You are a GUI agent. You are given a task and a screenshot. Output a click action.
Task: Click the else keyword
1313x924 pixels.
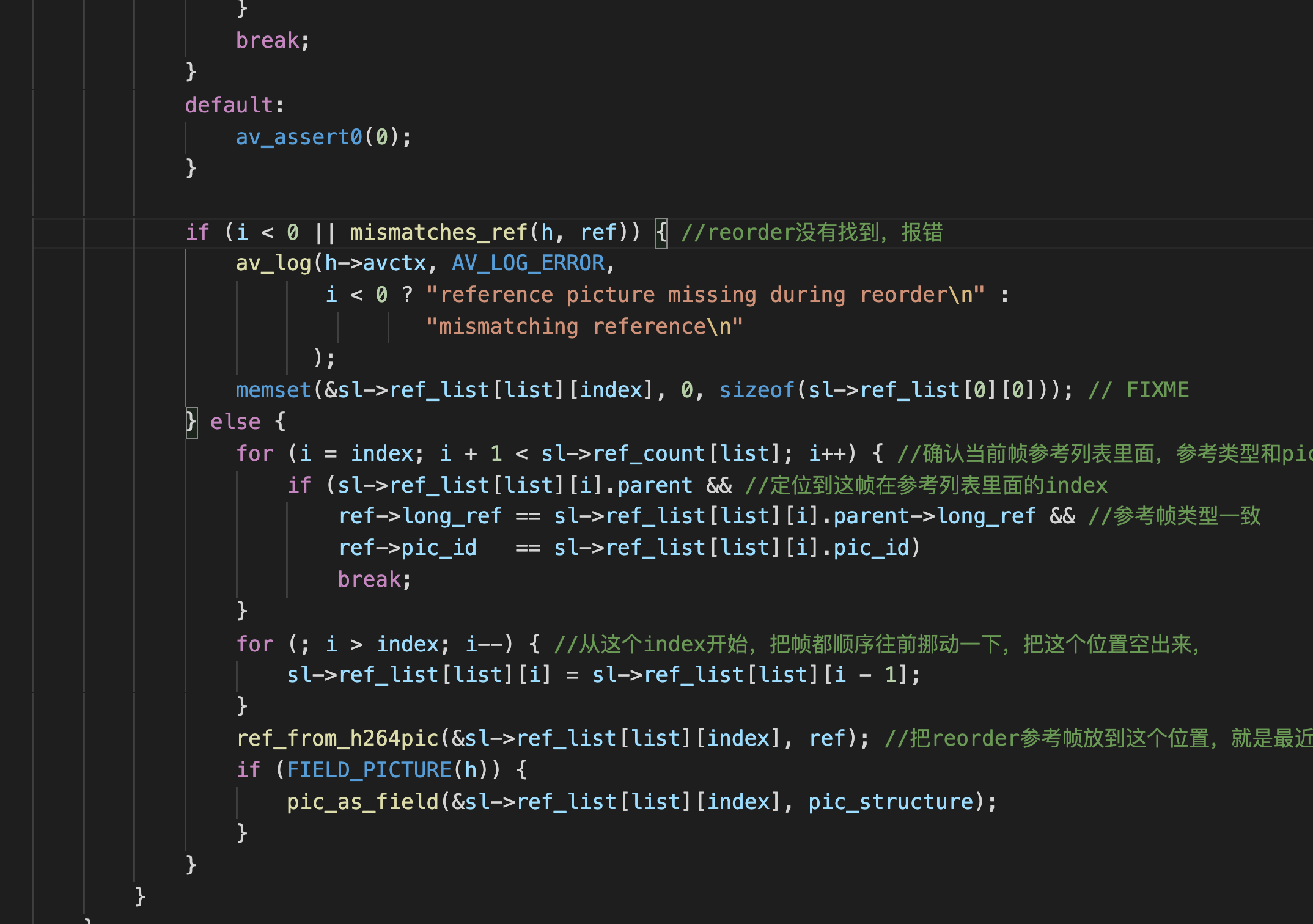[x=235, y=422]
